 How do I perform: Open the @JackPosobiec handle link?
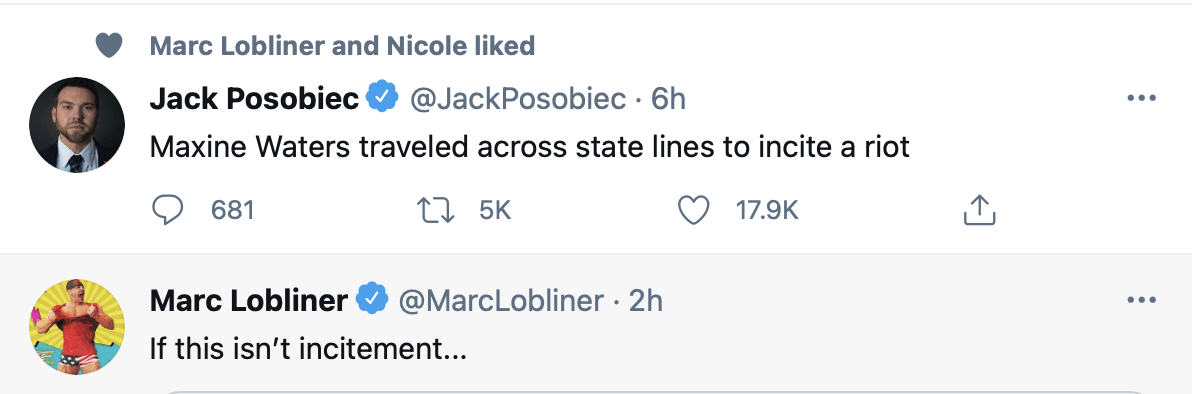[x=518, y=98]
